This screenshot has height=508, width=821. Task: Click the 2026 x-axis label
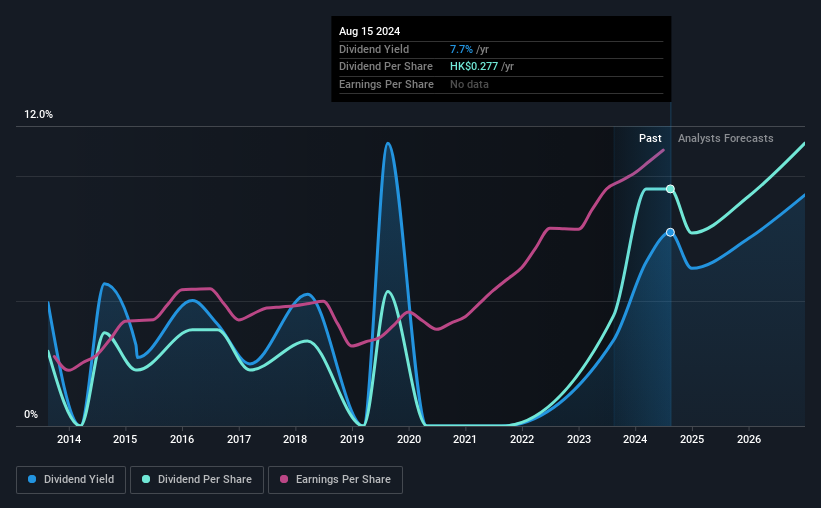pos(749,439)
